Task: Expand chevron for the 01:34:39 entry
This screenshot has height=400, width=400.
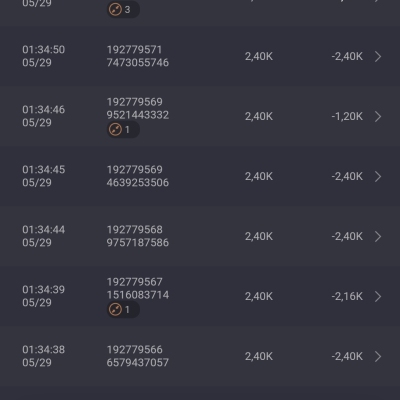Action: point(378,296)
